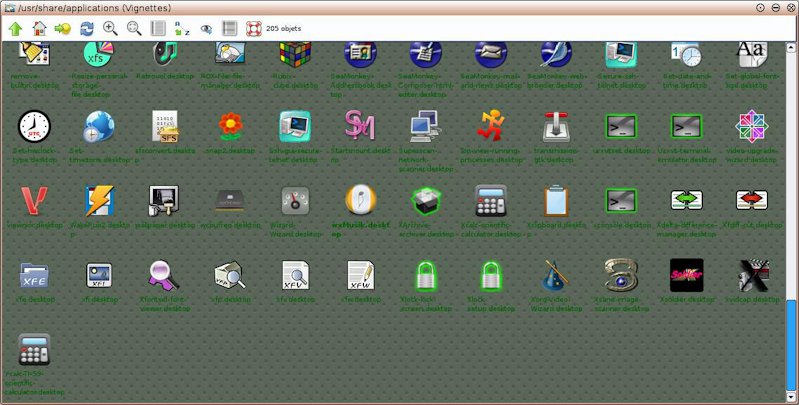Select the xclipboard clipboard icon
The image size is (799, 405).
tap(556, 201)
